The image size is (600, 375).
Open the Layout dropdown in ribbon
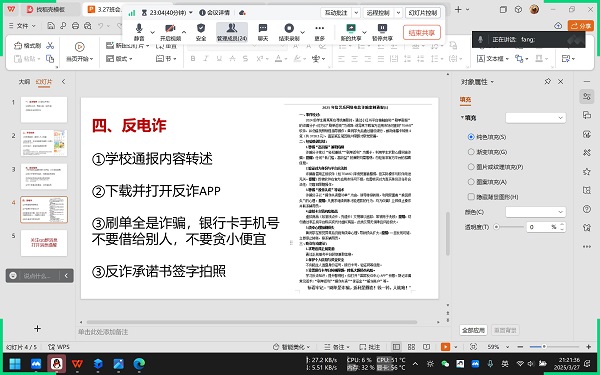click(x=119, y=59)
